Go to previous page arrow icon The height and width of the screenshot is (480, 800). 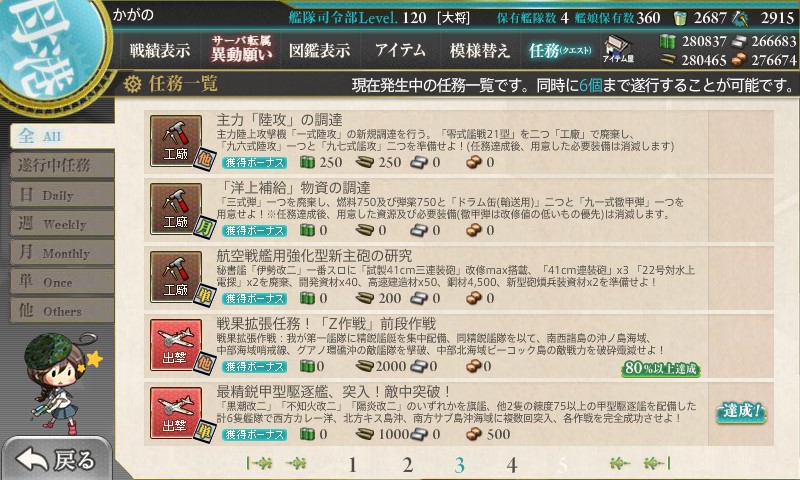click(296, 464)
